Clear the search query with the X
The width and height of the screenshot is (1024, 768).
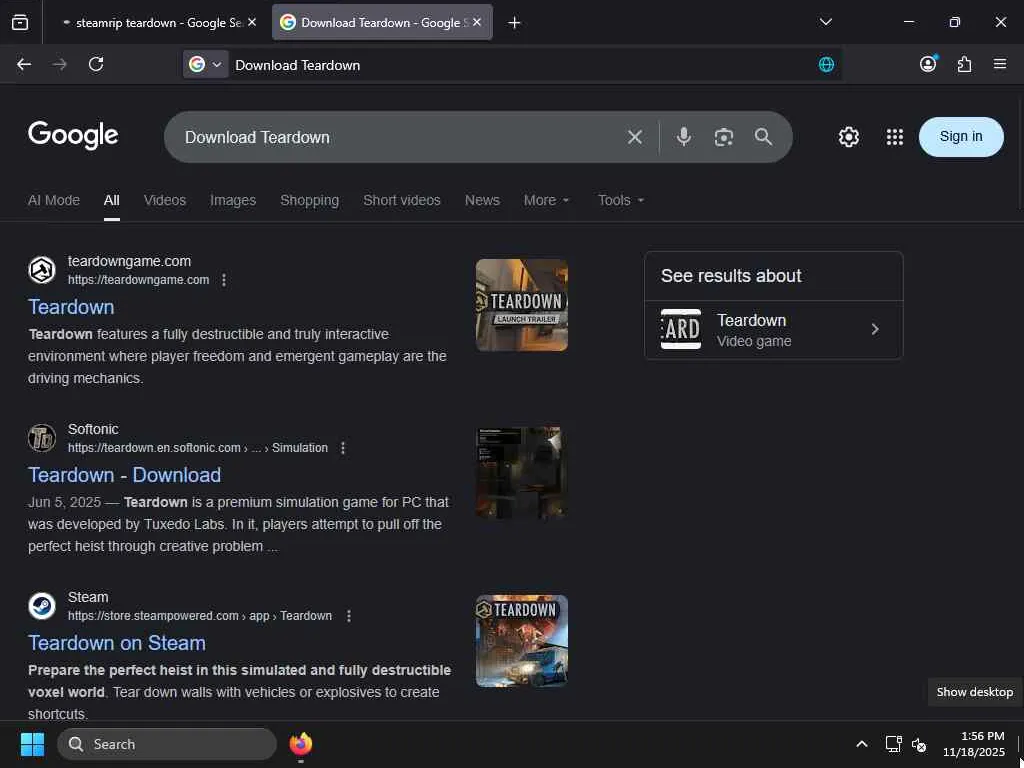(x=635, y=137)
